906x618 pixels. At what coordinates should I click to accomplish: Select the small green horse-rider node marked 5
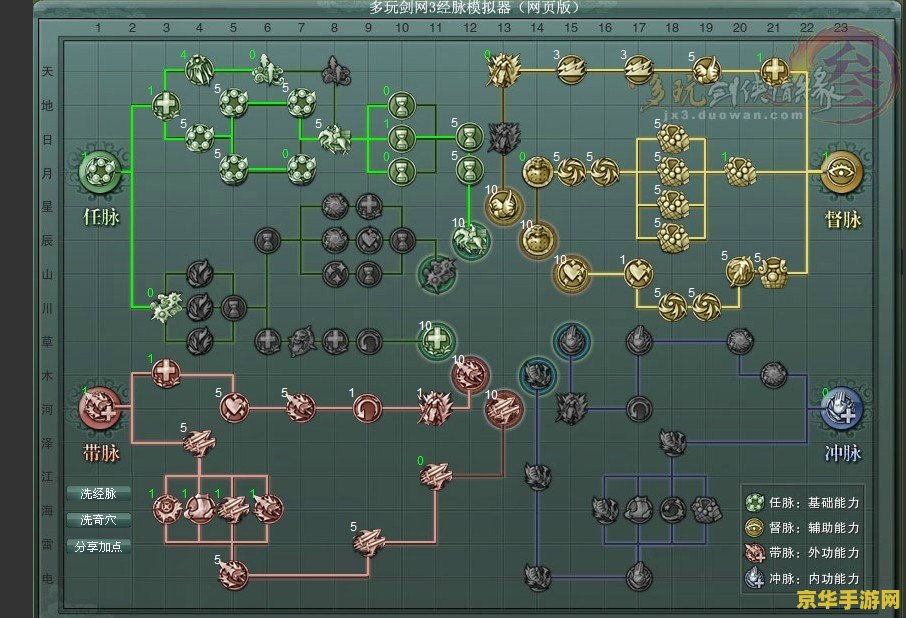[x=335, y=139]
